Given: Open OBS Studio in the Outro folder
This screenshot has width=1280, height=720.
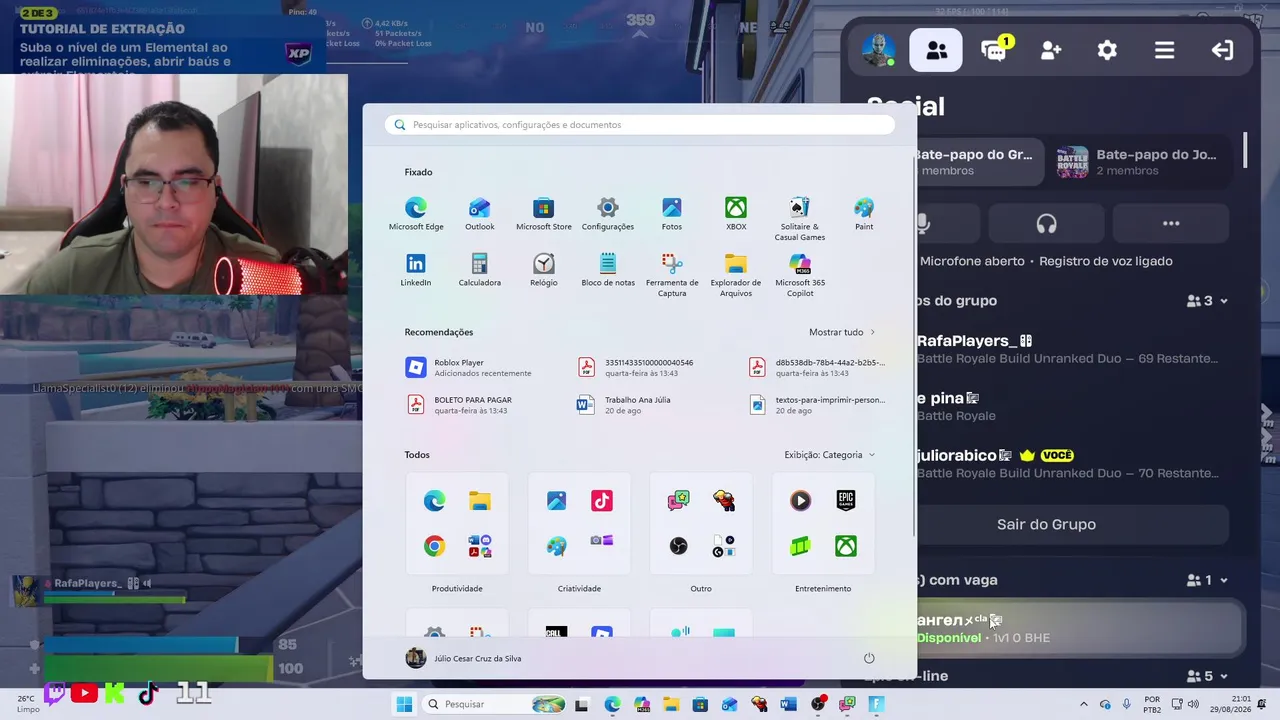Looking at the screenshot, I should click(x=679, y=546).
